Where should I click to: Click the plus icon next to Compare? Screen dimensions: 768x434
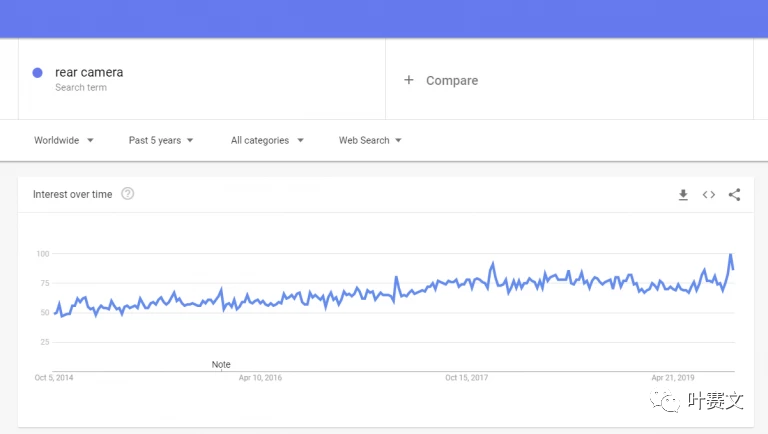pyautogui.click(x=408, y=80)
